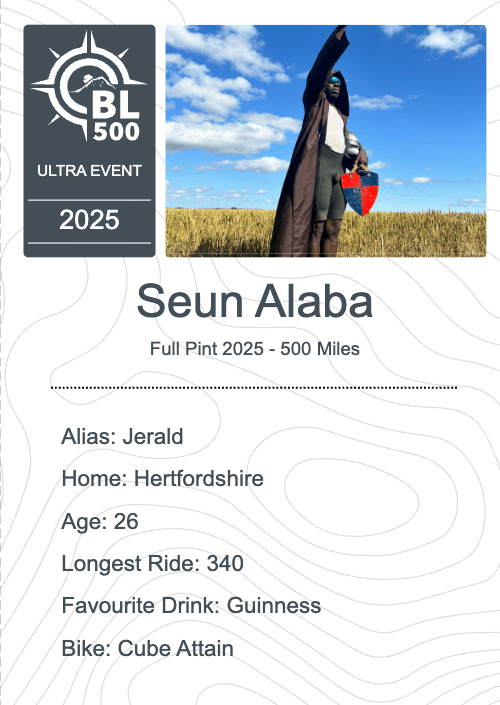Click the word Guinness
500x705 pixels.
point(274,606)
